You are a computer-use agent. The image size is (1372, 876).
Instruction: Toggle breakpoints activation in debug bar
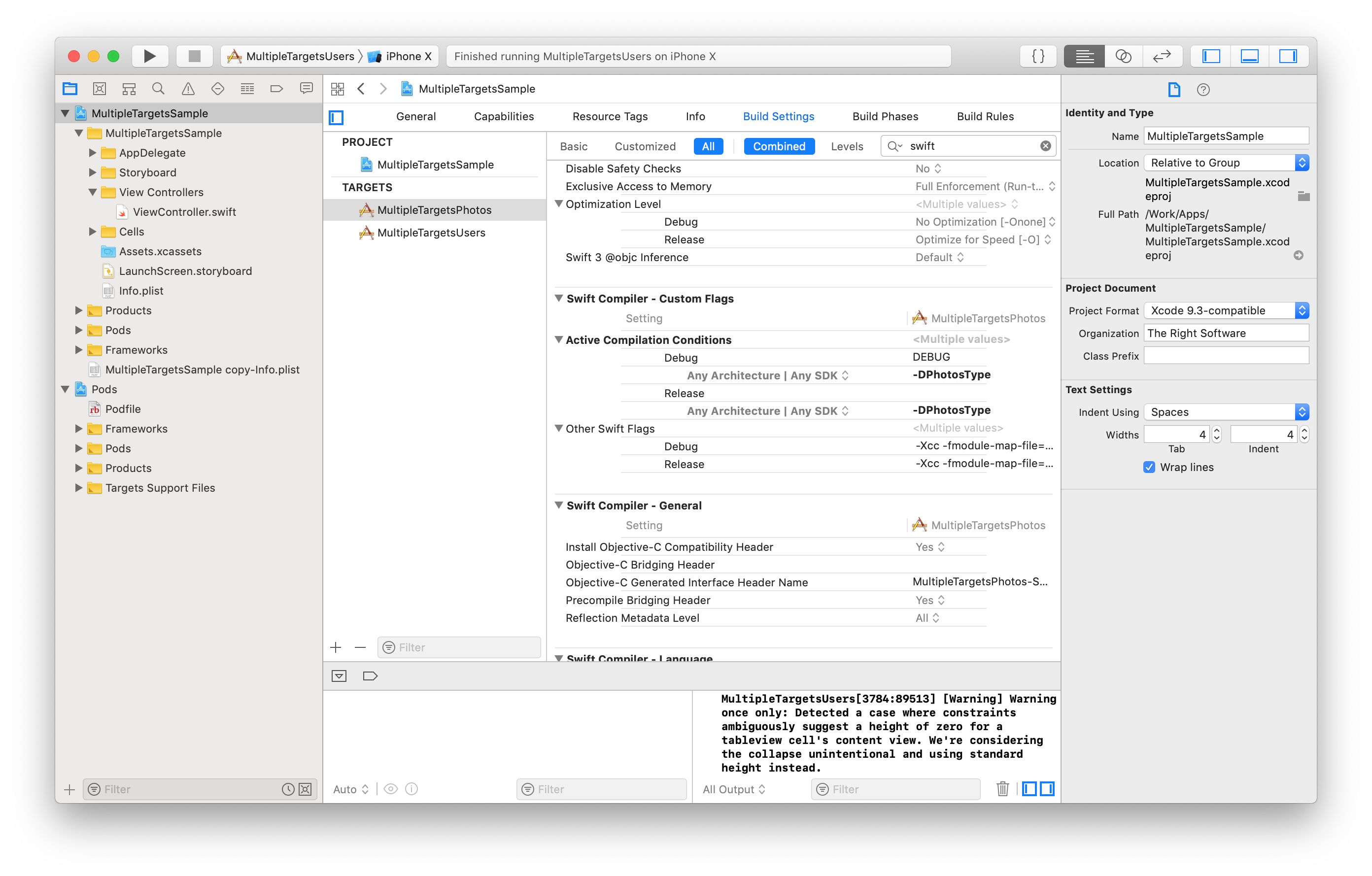click(x=370, y=676)
